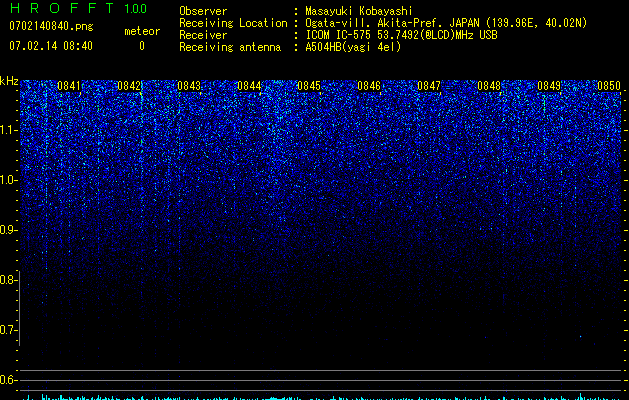629x400 pixels.
Task: Click the kHz axis unit label
Action: [x=9, y=81]
